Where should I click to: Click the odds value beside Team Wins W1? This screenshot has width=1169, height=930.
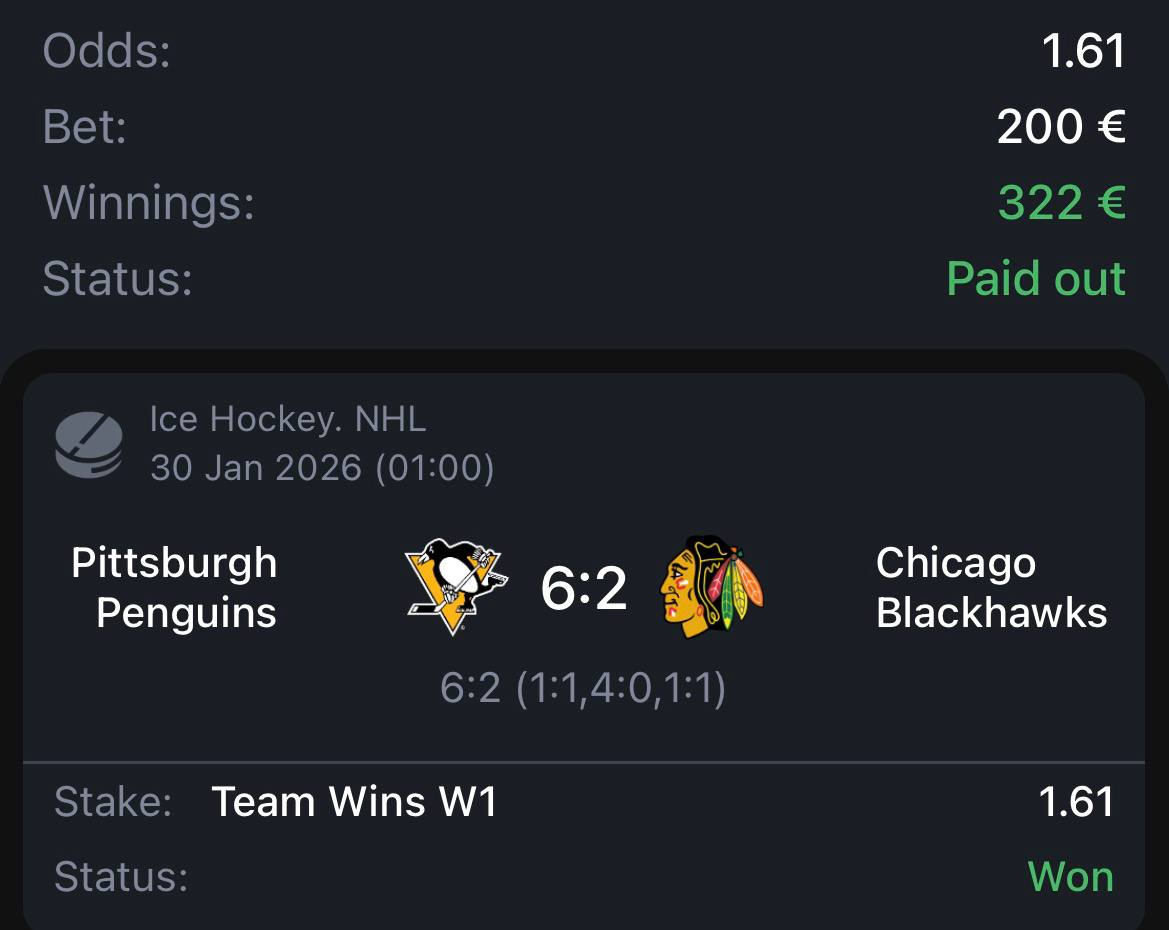(1076, 802)
